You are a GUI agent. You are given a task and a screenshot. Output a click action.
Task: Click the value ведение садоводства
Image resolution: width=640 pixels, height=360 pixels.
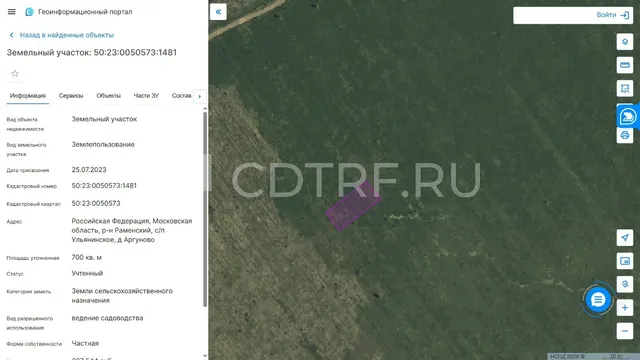click(107, 318)
